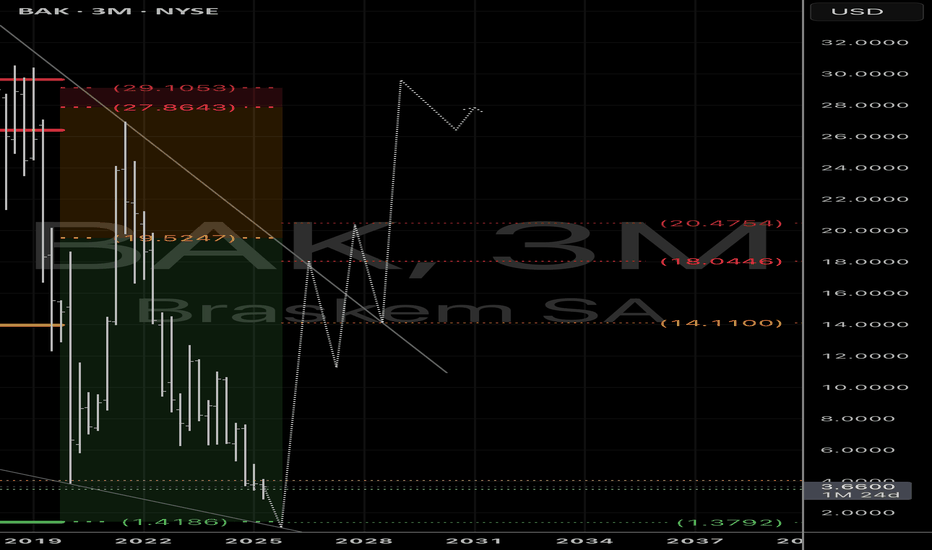This screenshot has height=550, width=932.
Task: Click the (14.1100) orange level label
Action: click(x=721, y=323)
